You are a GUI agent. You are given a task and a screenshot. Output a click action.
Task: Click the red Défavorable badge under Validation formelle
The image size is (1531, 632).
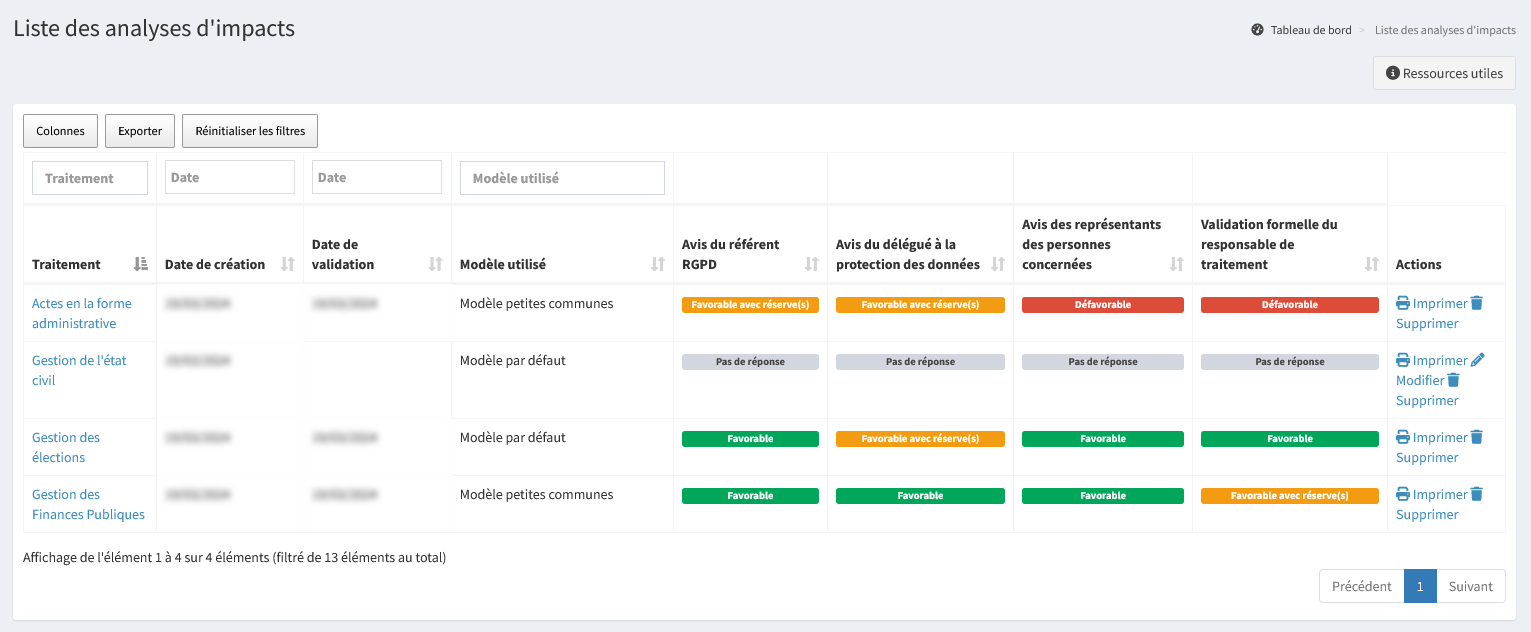1289,305
